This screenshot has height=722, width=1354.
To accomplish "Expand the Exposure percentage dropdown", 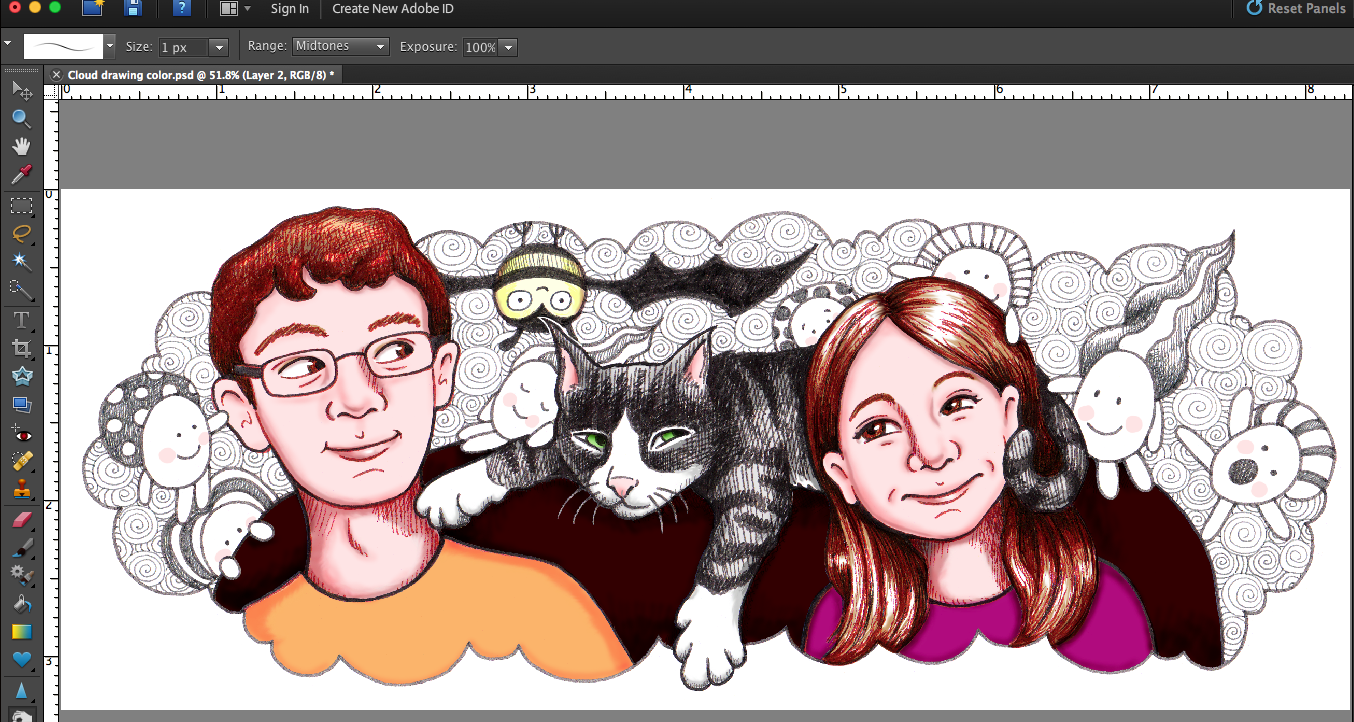I will [x=507, y=47].
